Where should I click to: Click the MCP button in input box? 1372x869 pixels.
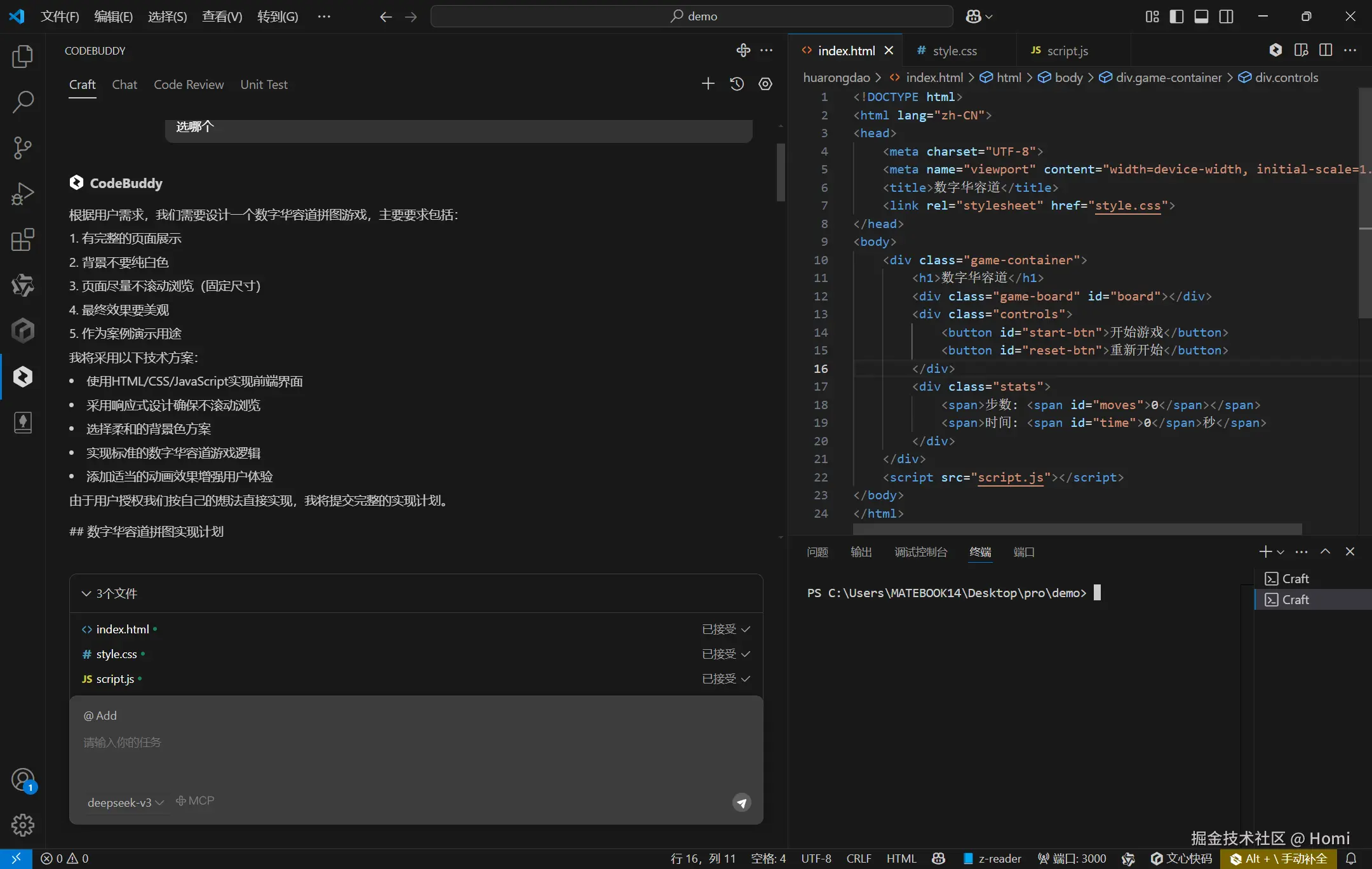[x=195, y=801]
